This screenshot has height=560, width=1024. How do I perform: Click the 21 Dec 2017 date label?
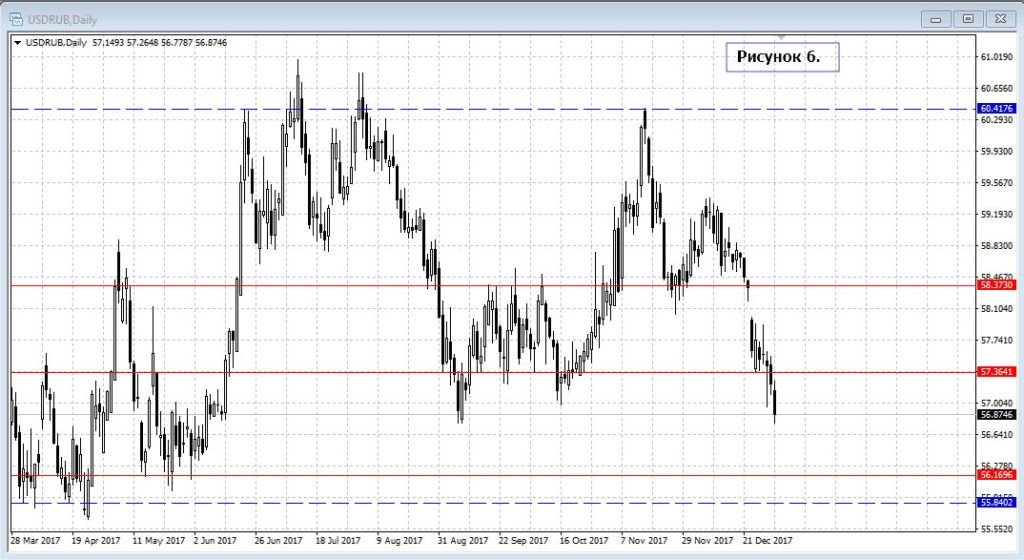click(768, 541)
